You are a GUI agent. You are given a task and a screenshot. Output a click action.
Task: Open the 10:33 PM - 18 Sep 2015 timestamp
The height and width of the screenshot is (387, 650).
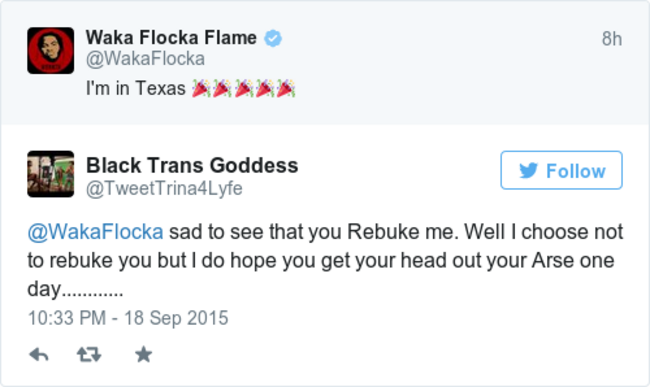128,318
